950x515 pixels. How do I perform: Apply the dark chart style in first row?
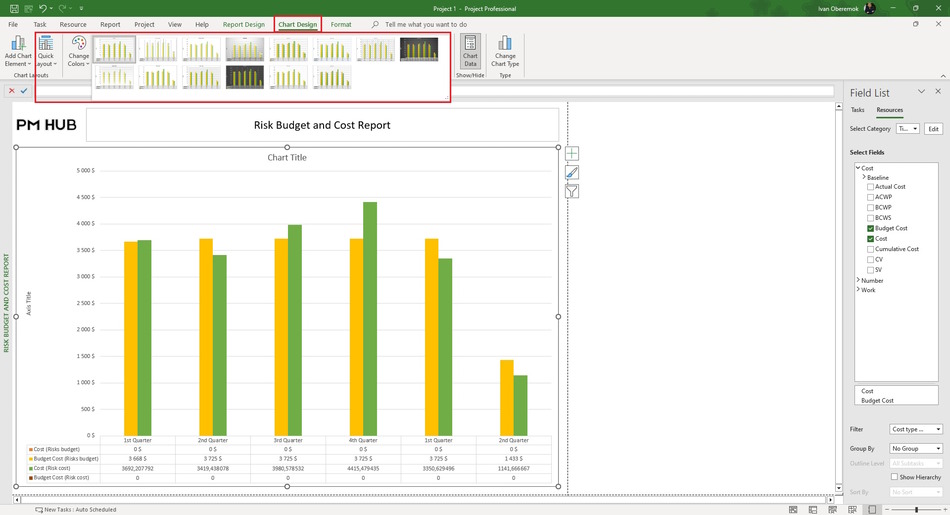tap(419, 50)
